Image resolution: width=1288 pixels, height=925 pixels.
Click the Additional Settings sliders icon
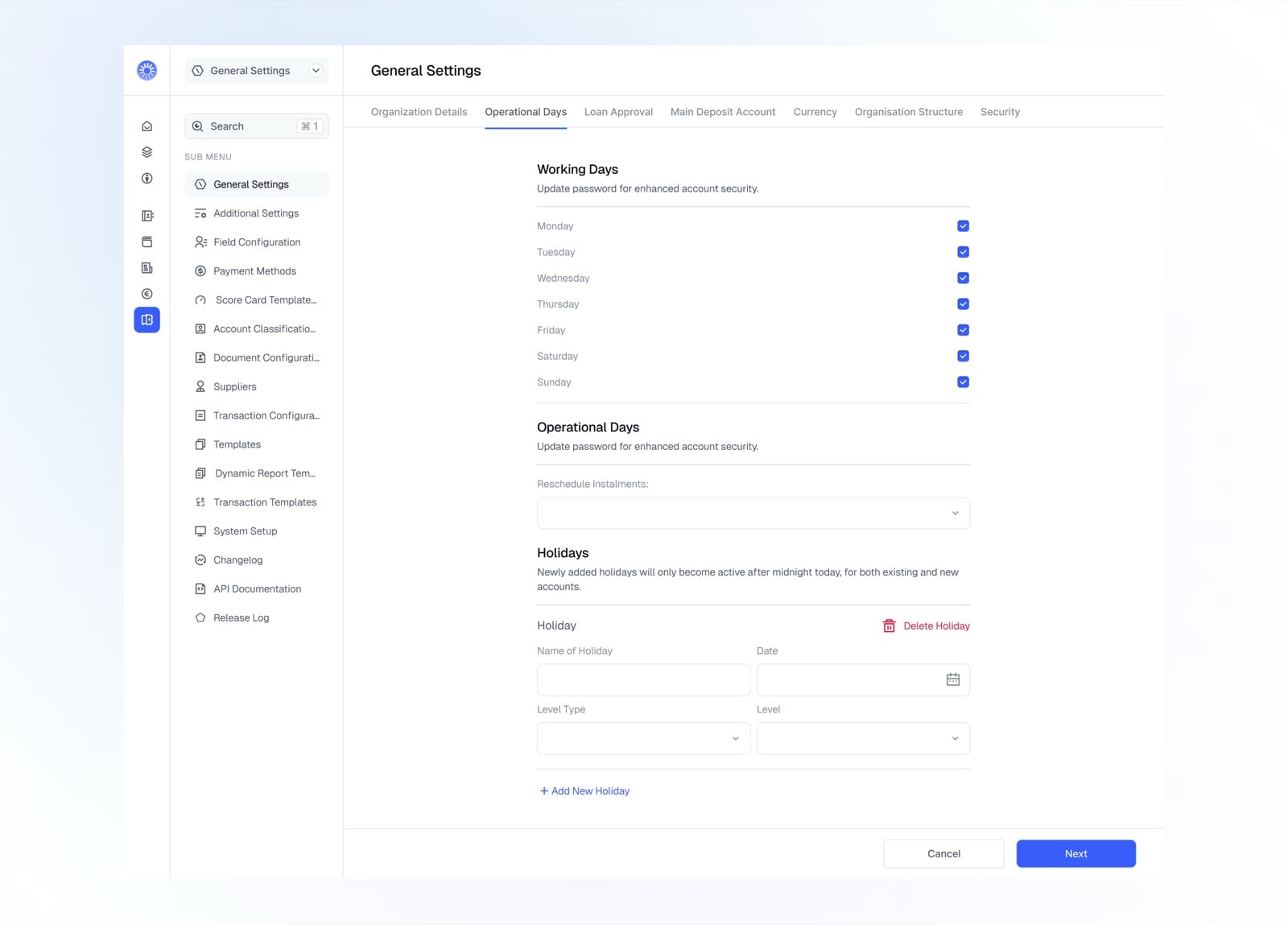pyautogui.click(x=200, y=213)
